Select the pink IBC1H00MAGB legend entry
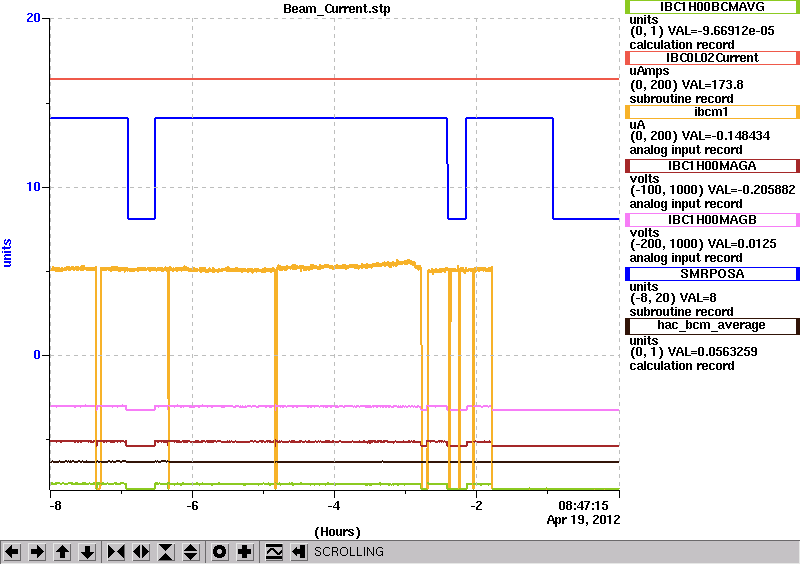Screen dimensions: 800x564 click(712, 220)
